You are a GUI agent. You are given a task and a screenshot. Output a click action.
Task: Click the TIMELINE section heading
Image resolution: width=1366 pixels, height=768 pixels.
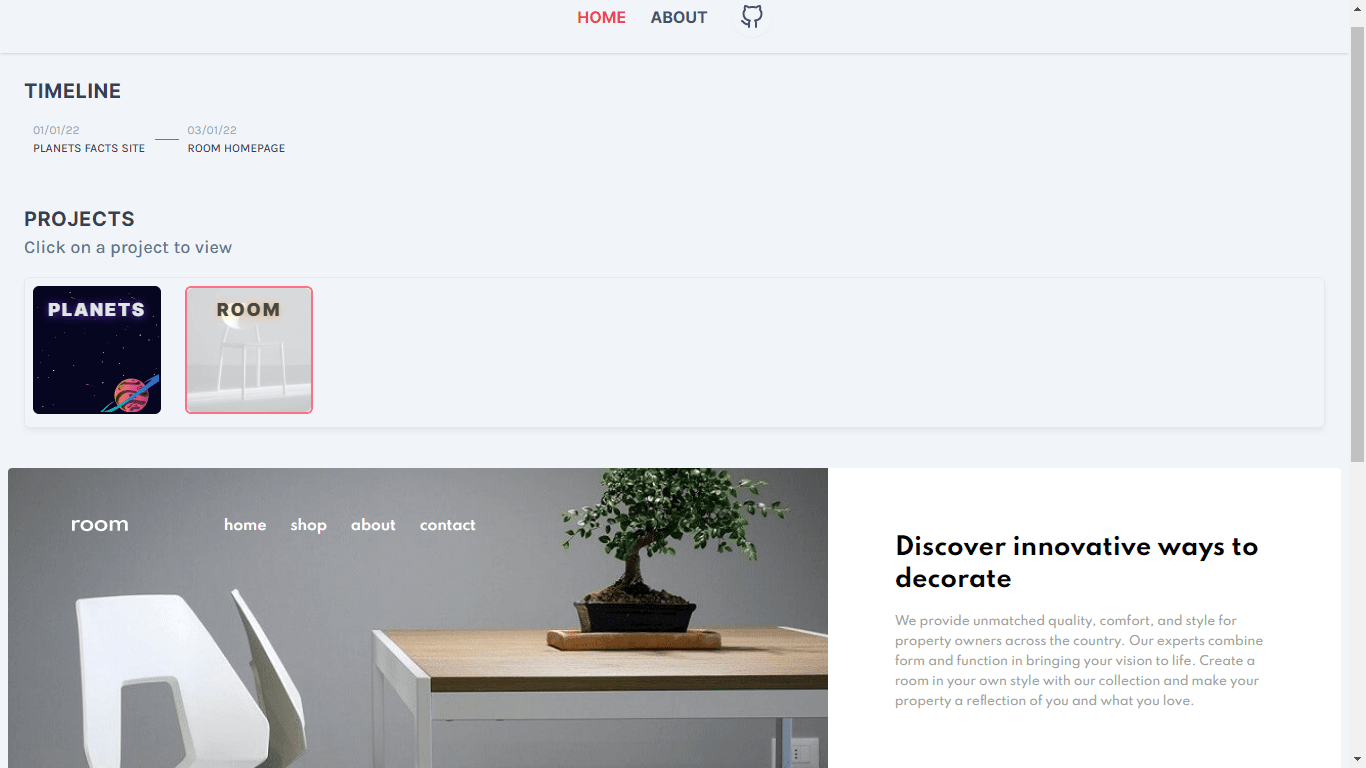coord(72,91)
